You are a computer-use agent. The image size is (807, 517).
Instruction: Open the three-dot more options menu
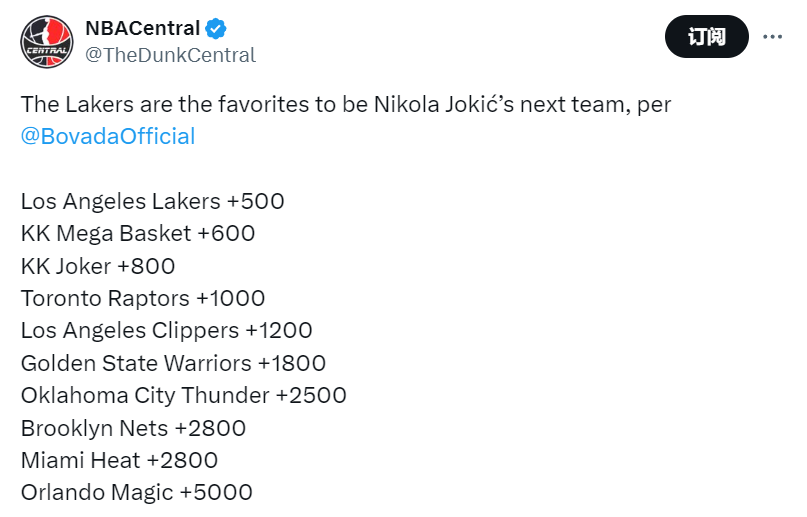click(x=772, y=37)
